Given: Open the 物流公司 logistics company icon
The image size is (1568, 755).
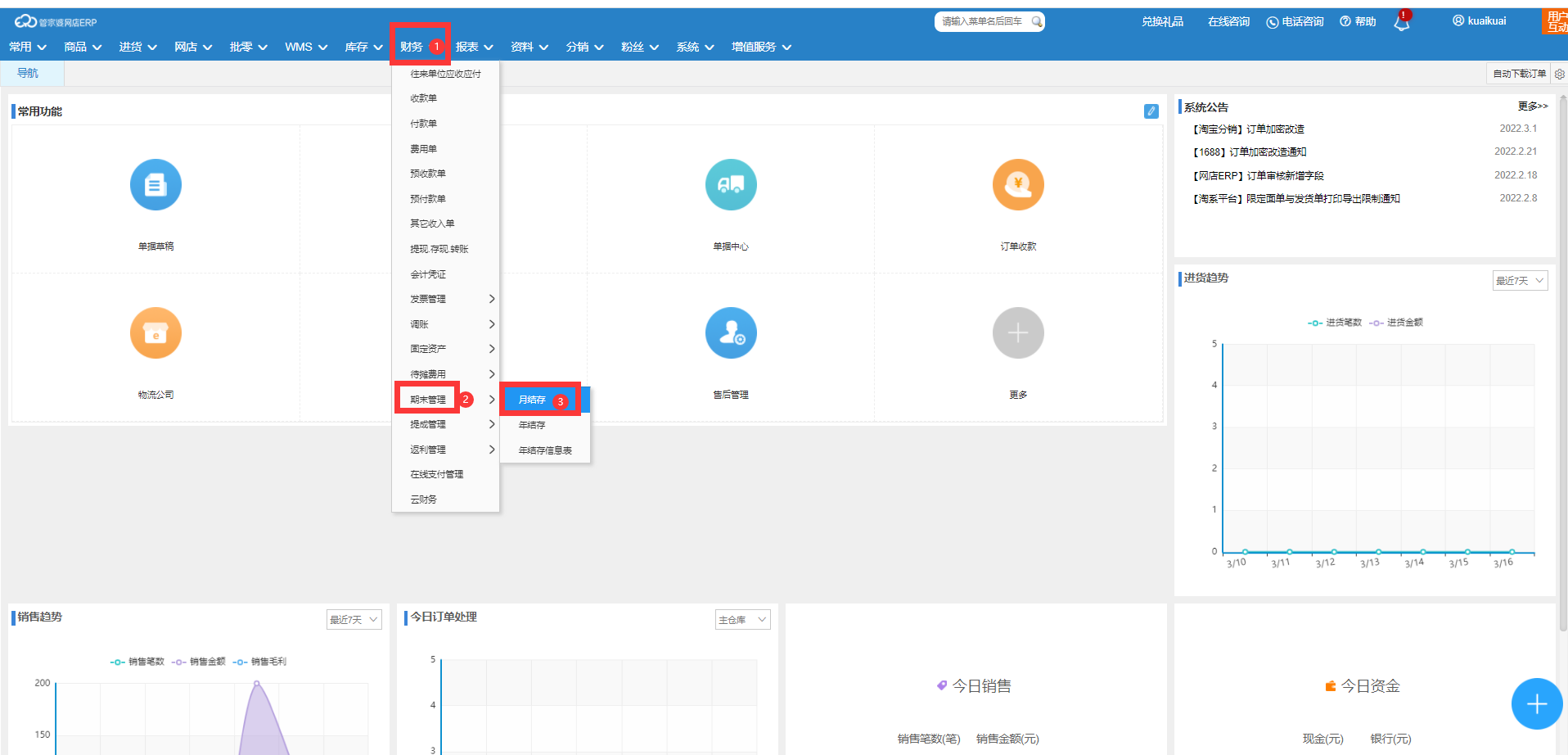Looking at the screenshot, I should (x=155, y=333).
